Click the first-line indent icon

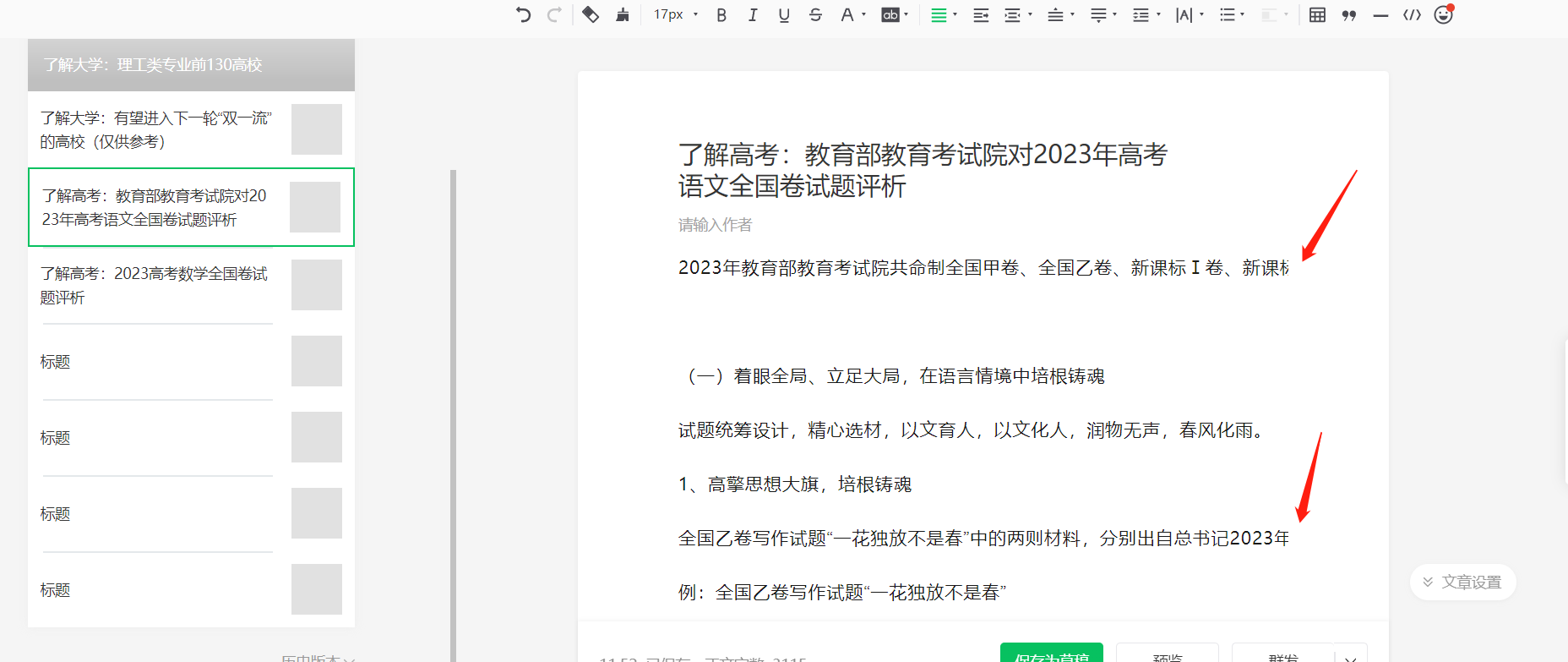(x=981, y=15)
